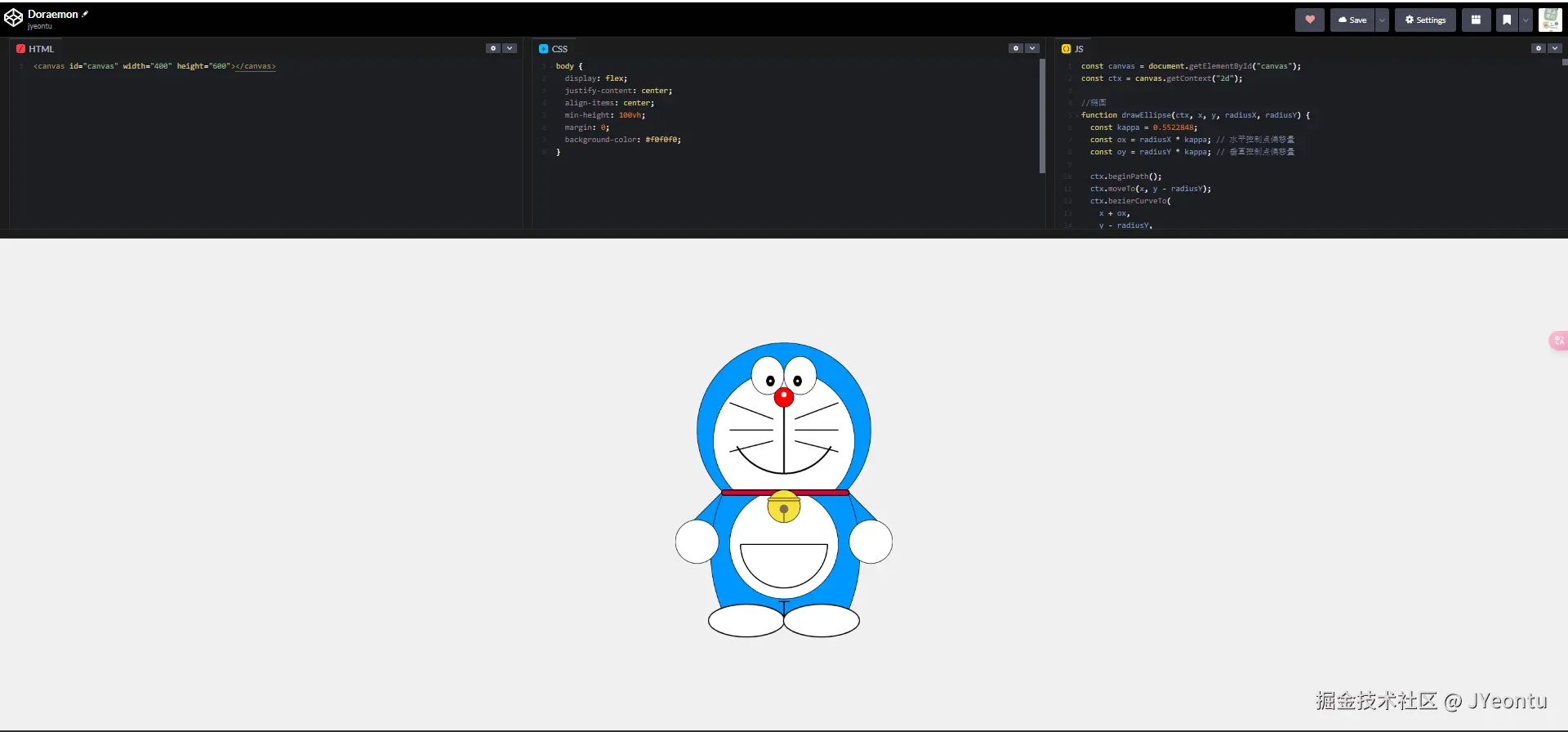Open the user avatar menu
The image size is (1568, 732).
click(1550, 20)
